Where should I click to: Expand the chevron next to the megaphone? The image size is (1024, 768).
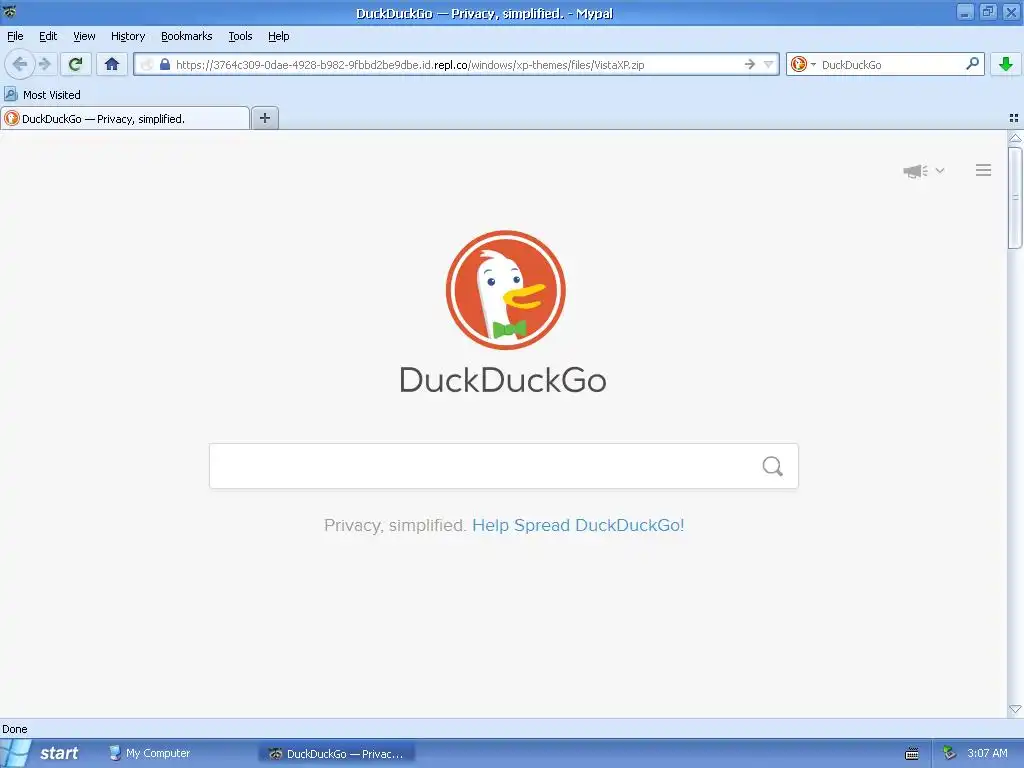coord(940,170)
